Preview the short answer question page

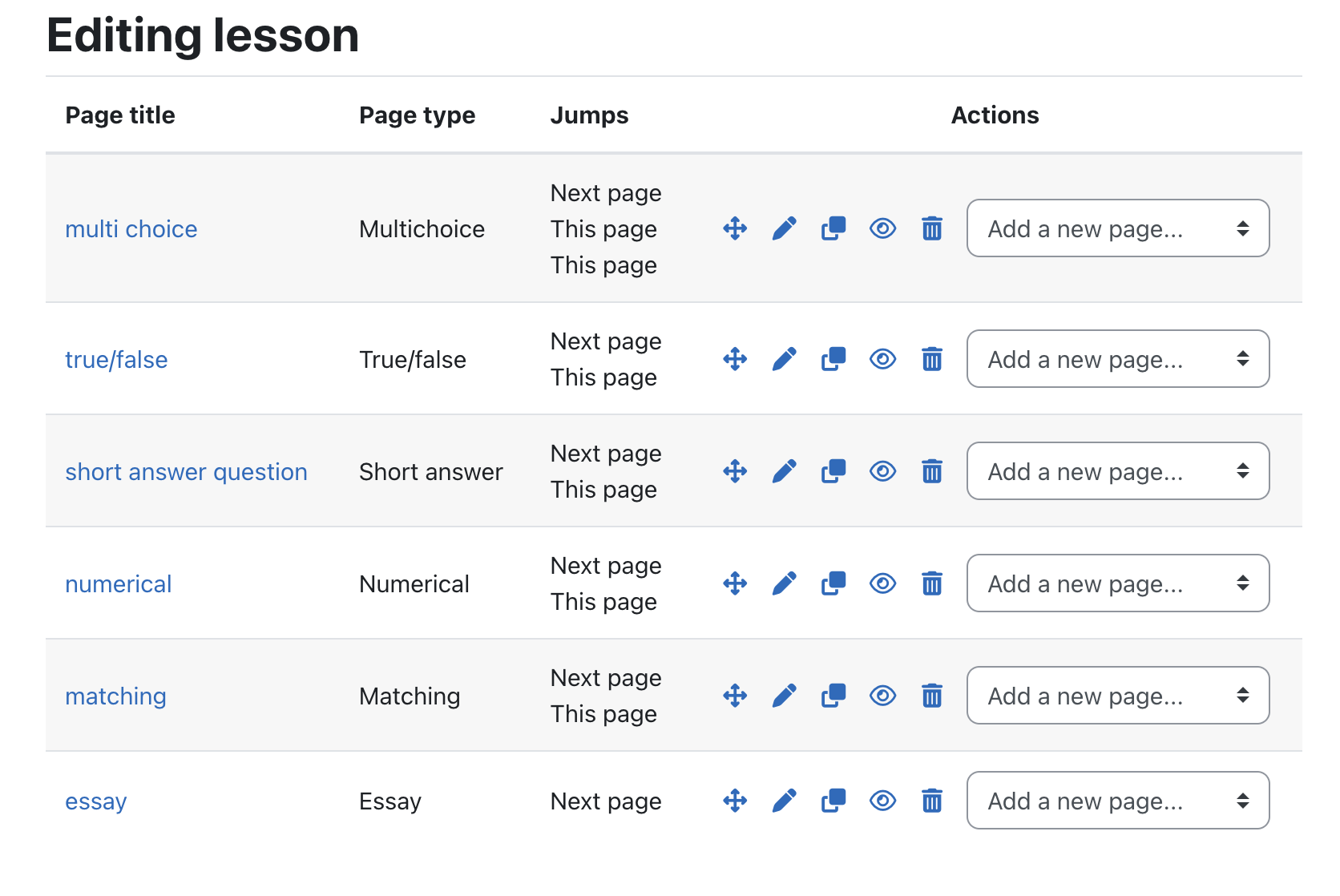point(882,471)
